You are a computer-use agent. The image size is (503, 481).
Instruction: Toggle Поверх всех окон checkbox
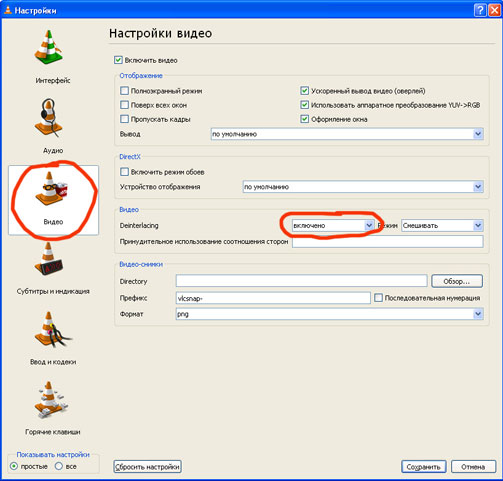(x=124, y=105)
